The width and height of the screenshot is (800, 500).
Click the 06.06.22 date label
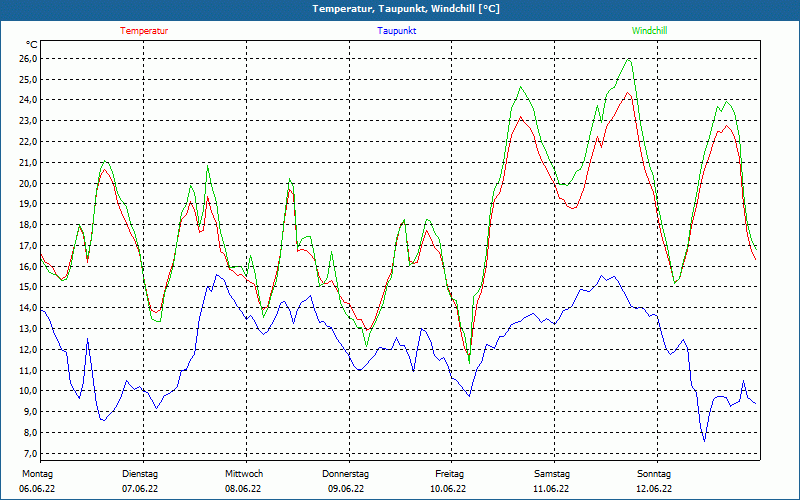click(37, 489)
